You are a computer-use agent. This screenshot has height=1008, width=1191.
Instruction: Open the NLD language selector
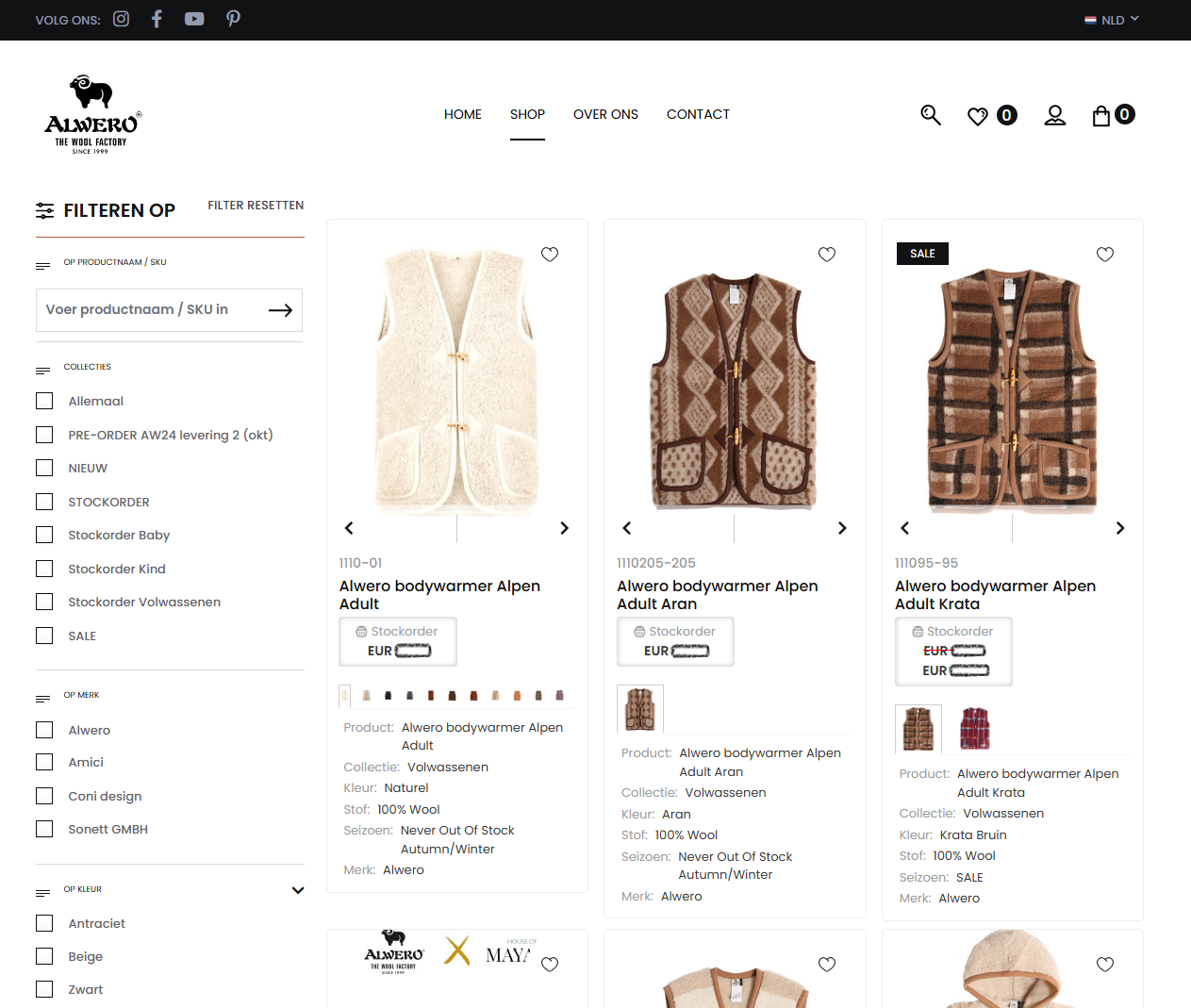coord(1111,19)
